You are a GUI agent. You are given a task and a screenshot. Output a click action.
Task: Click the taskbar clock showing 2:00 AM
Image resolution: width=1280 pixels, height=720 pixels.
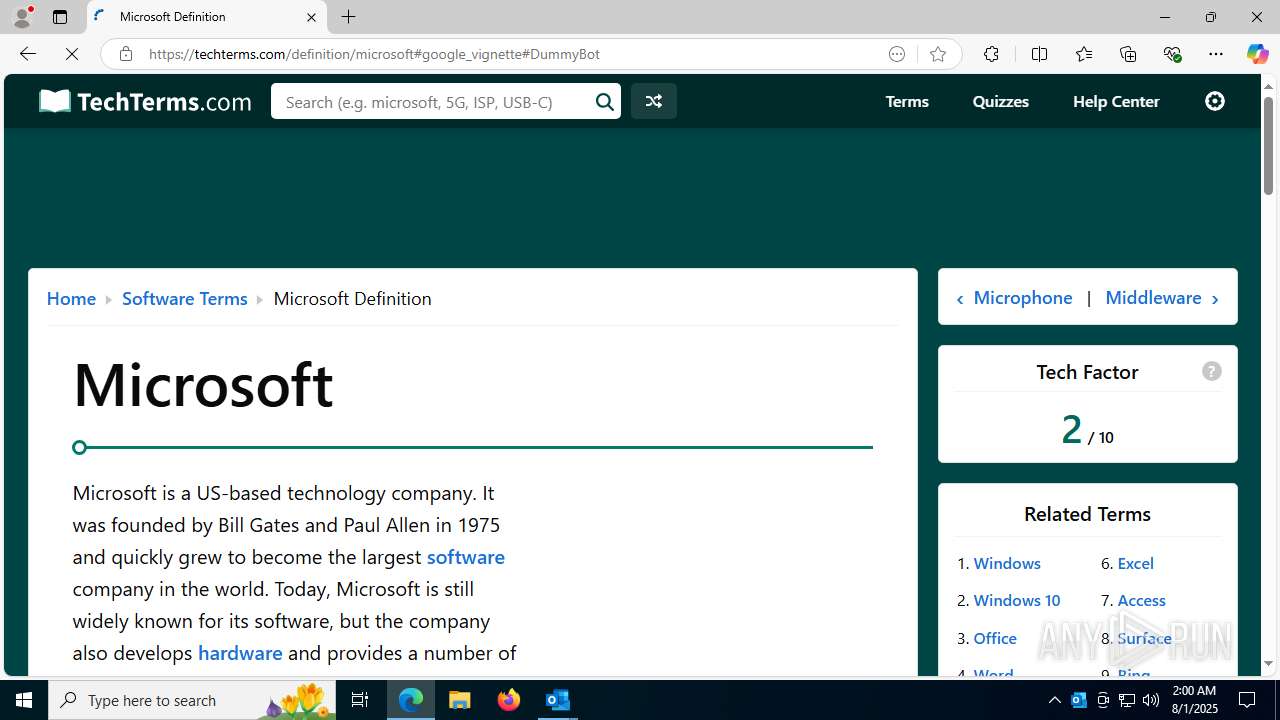(x=1193, y=700)
